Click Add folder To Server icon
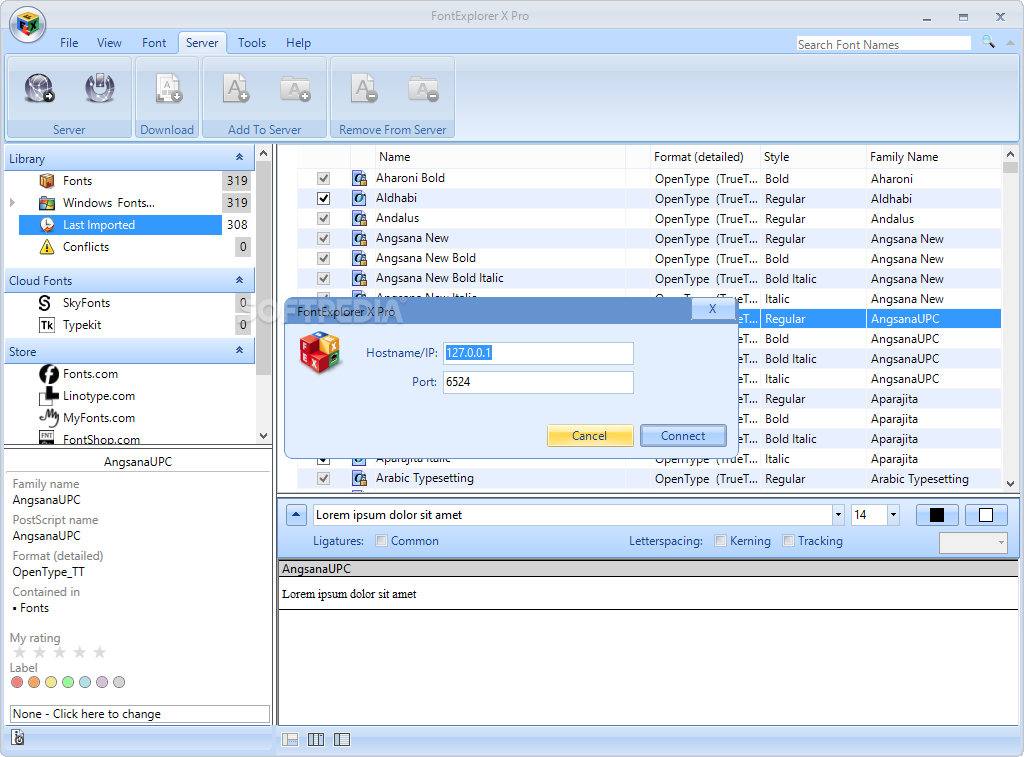 pos(295,89)
